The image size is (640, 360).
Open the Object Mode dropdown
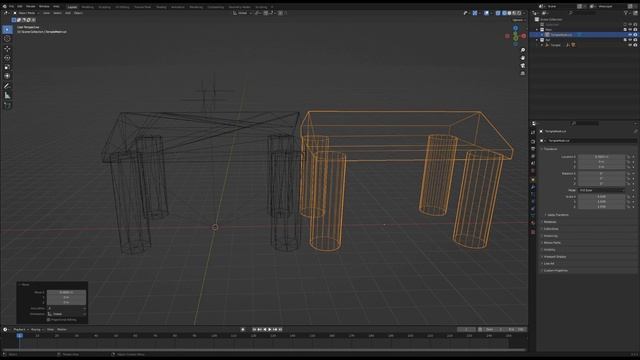coord(27,13)
